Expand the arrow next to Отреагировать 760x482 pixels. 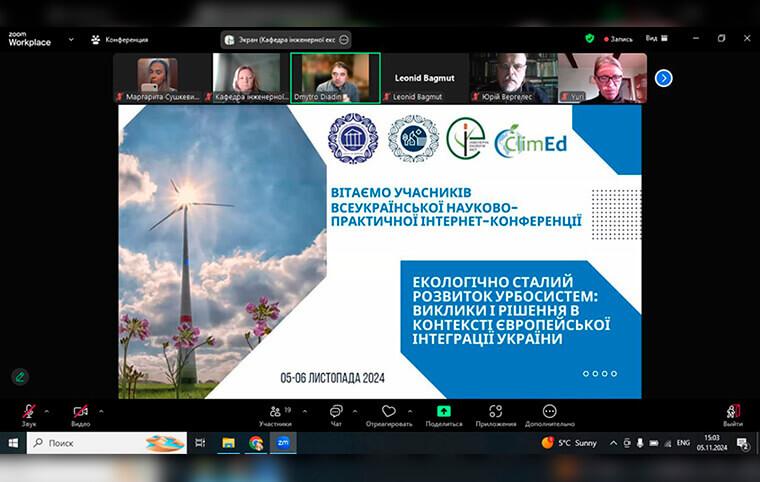pos(410,412)
